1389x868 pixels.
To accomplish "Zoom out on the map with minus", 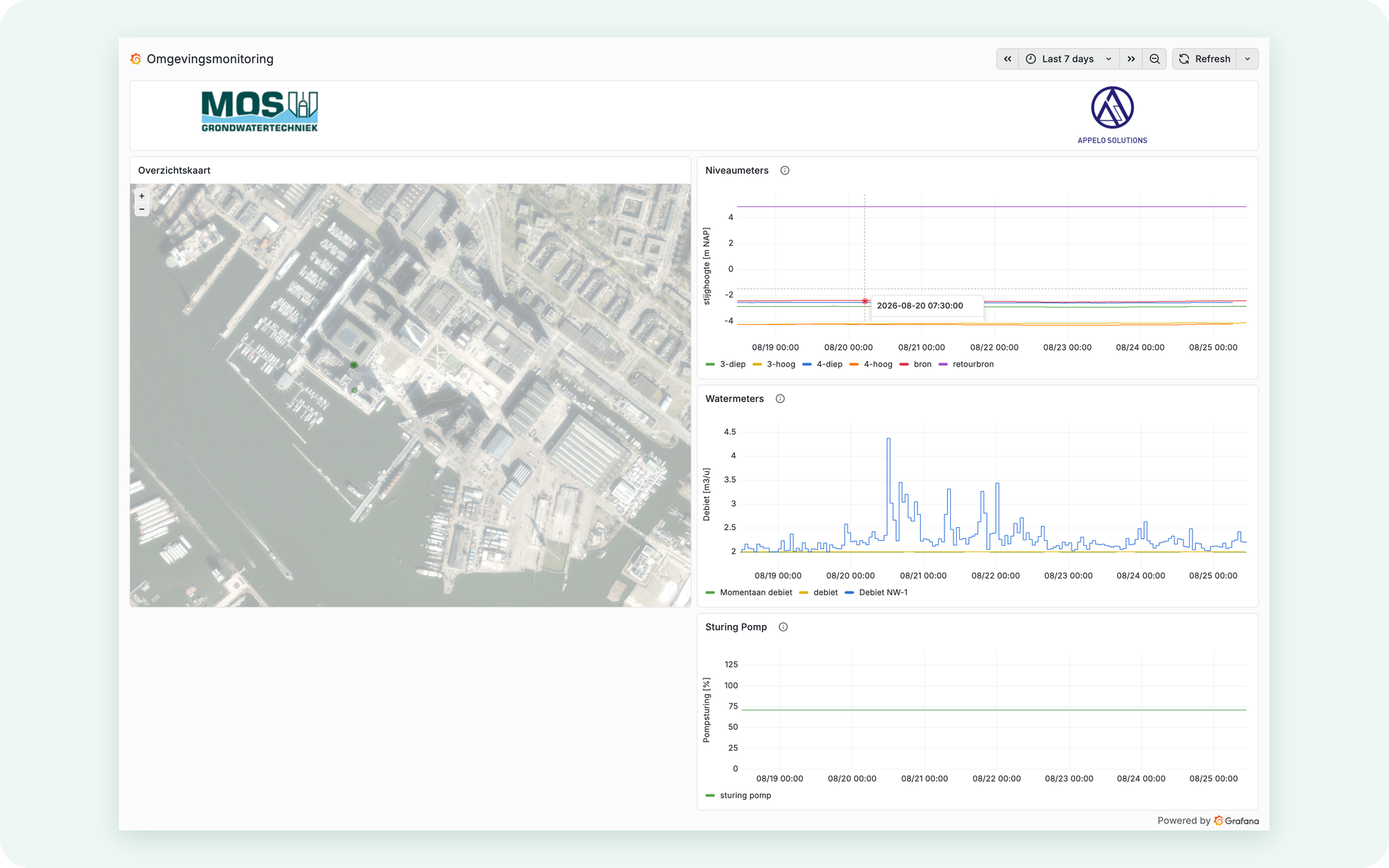I will (142, 209).
